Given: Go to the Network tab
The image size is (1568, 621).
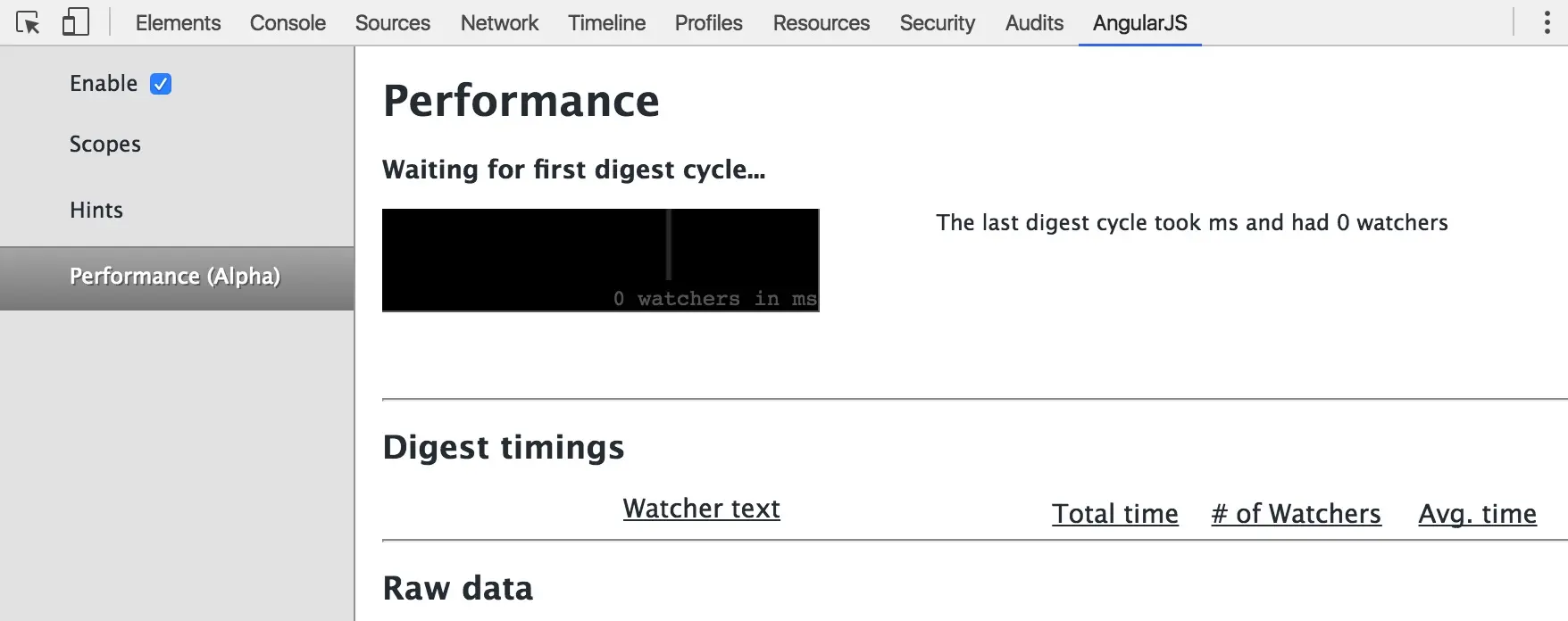Looking at the screenshot, I should point(499,22).
